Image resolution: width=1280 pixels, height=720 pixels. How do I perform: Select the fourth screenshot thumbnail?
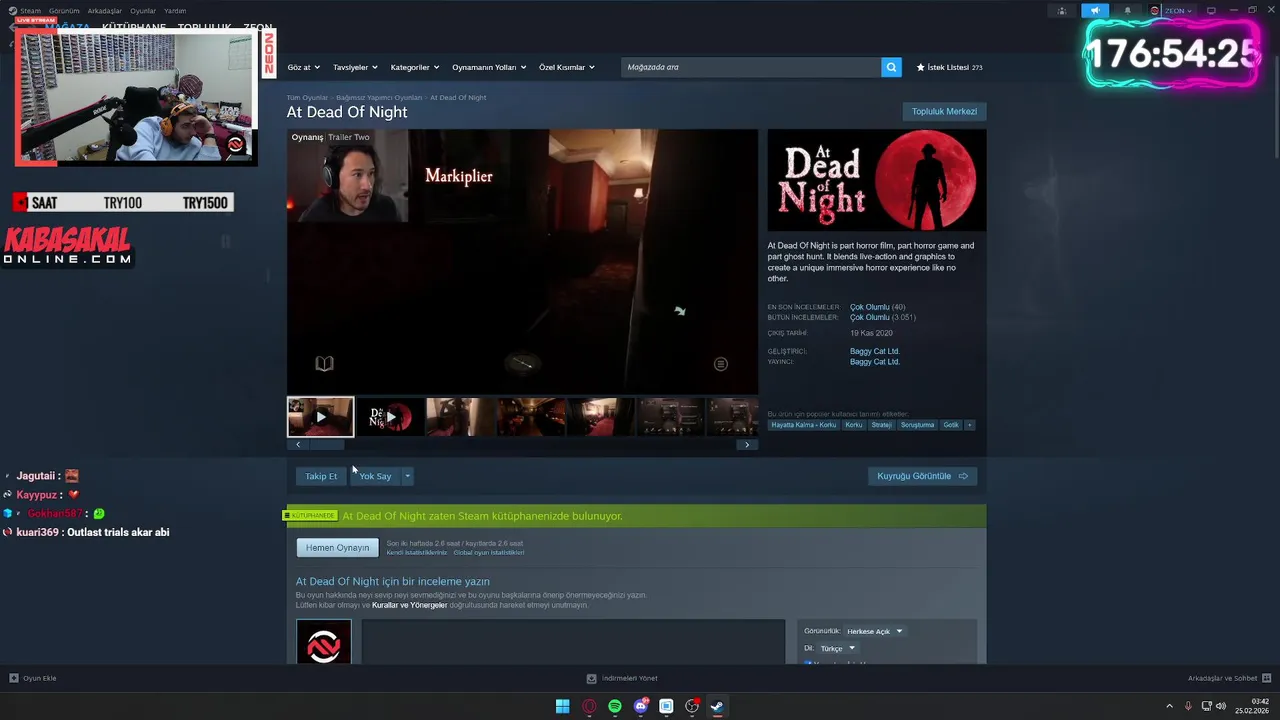point(531,417)
